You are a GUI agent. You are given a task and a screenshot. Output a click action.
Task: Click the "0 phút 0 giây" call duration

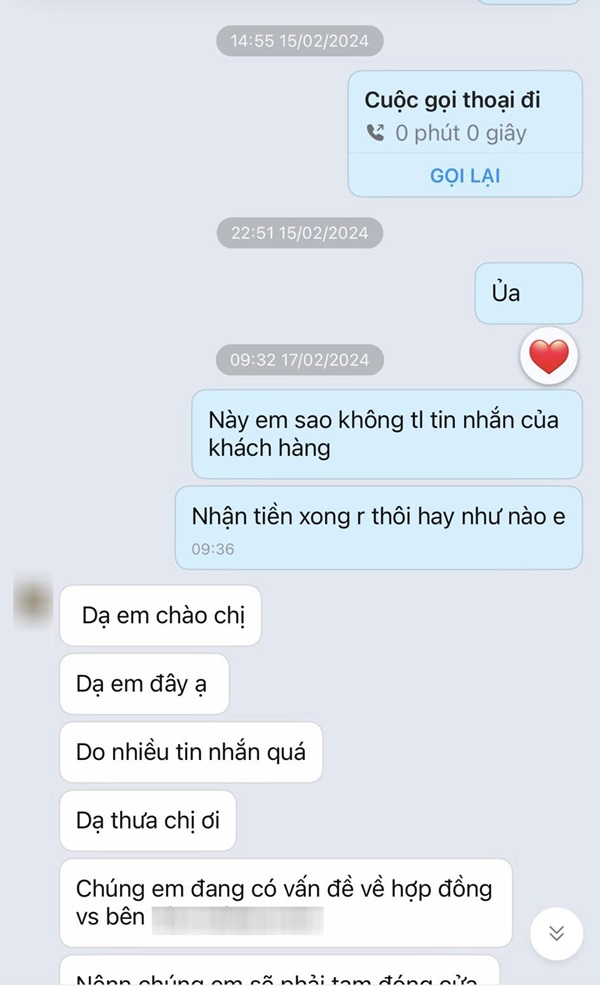click(460, 133)
